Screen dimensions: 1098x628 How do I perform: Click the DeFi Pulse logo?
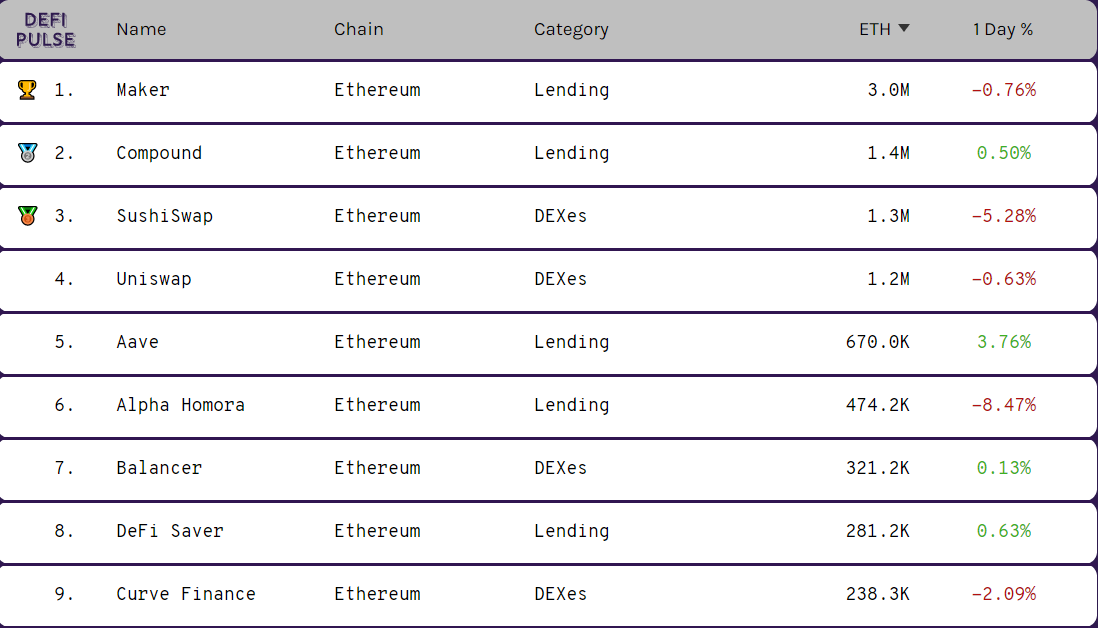(x=46, y=30)
